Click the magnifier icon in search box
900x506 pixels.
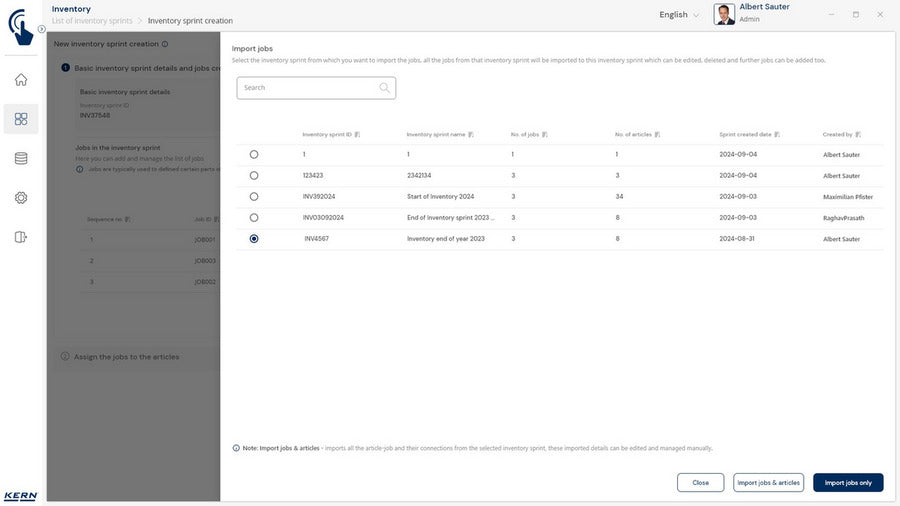tap(384, 88)
